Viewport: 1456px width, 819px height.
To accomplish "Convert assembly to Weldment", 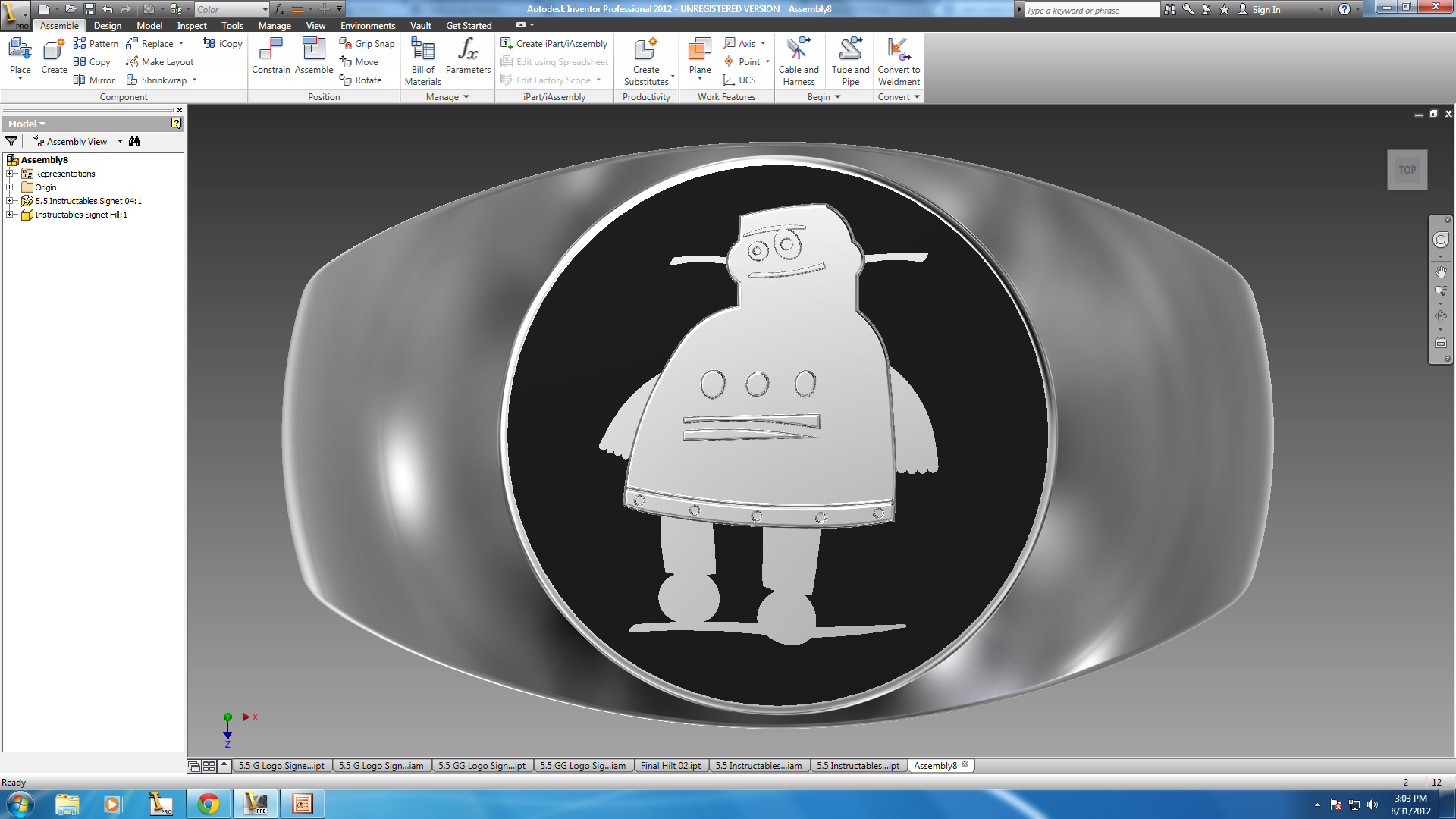I will [899, 61].
